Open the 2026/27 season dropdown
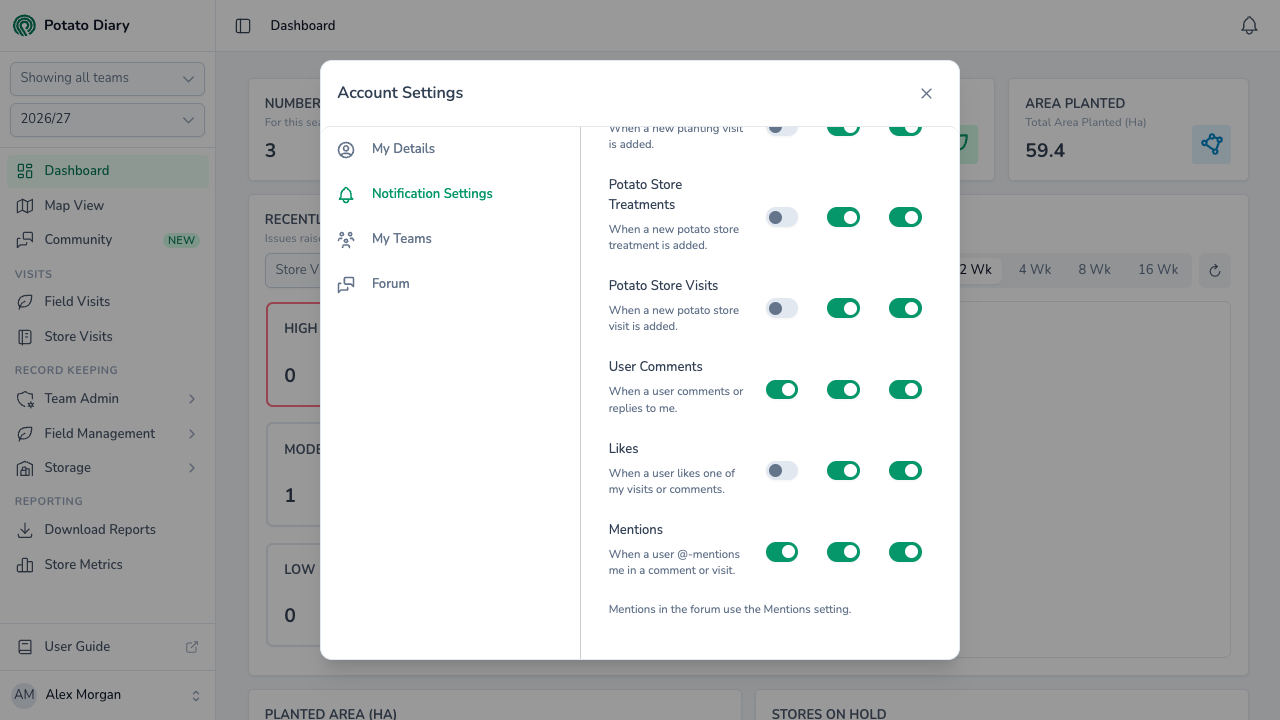The height and width of the screenshot is (720, 1280). (x=107, y=119)
